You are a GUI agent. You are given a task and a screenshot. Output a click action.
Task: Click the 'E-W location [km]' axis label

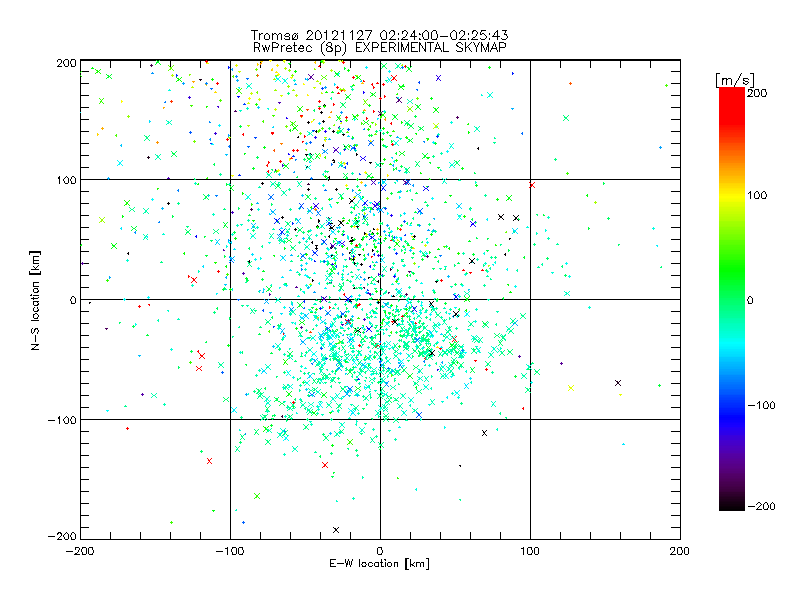379,564
